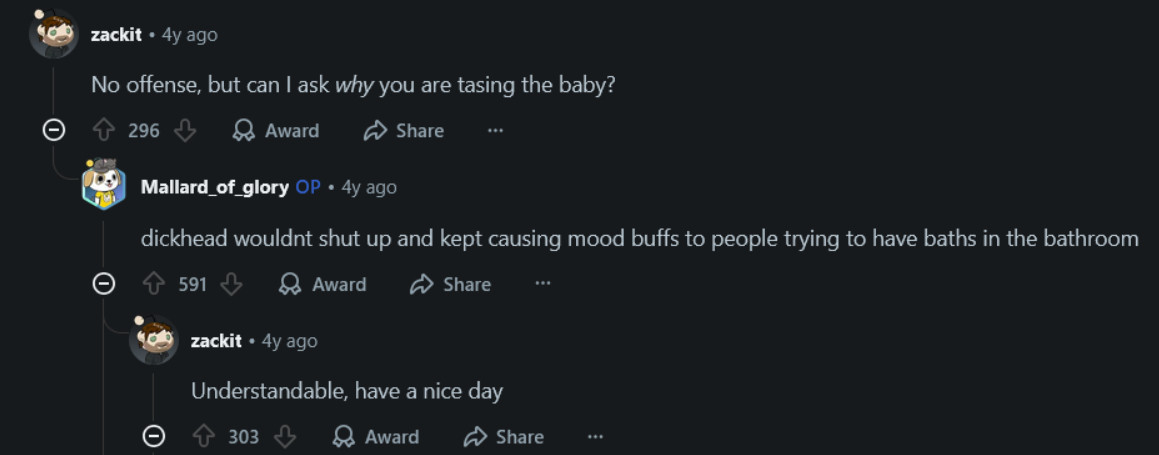Viewport: 1159px width, 455px height.
Task: Upvote zackit's comment about tasing the baby
Action: [103, 131]
